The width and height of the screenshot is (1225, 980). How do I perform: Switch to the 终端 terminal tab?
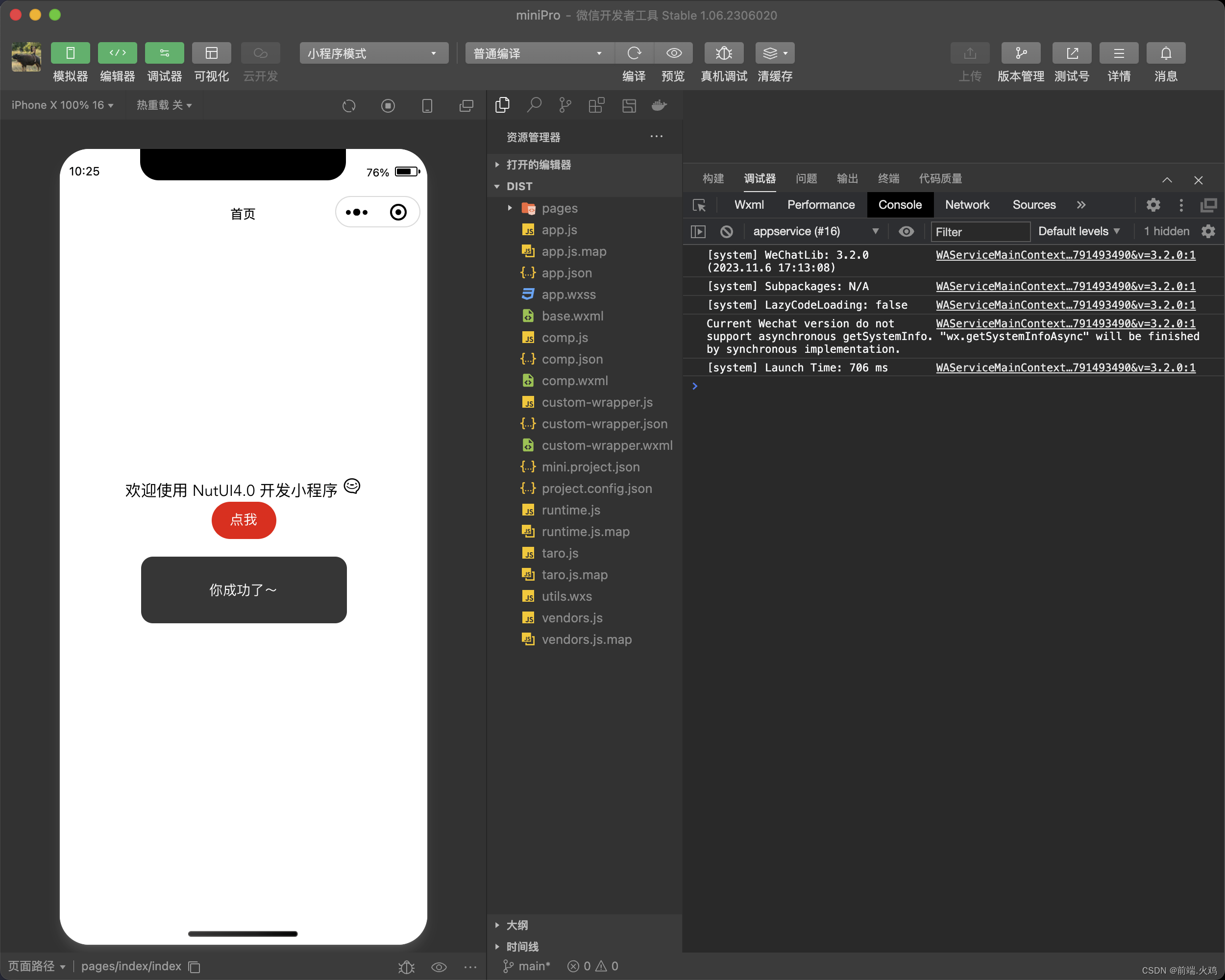[889, 179]
